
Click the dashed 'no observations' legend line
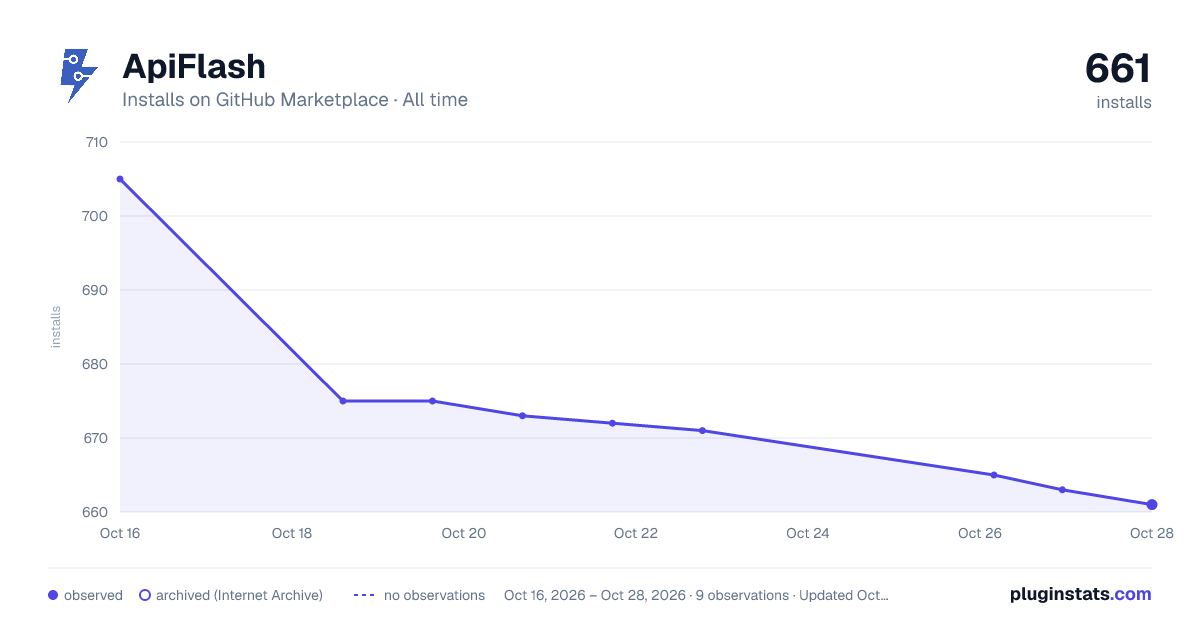(364, 595)
